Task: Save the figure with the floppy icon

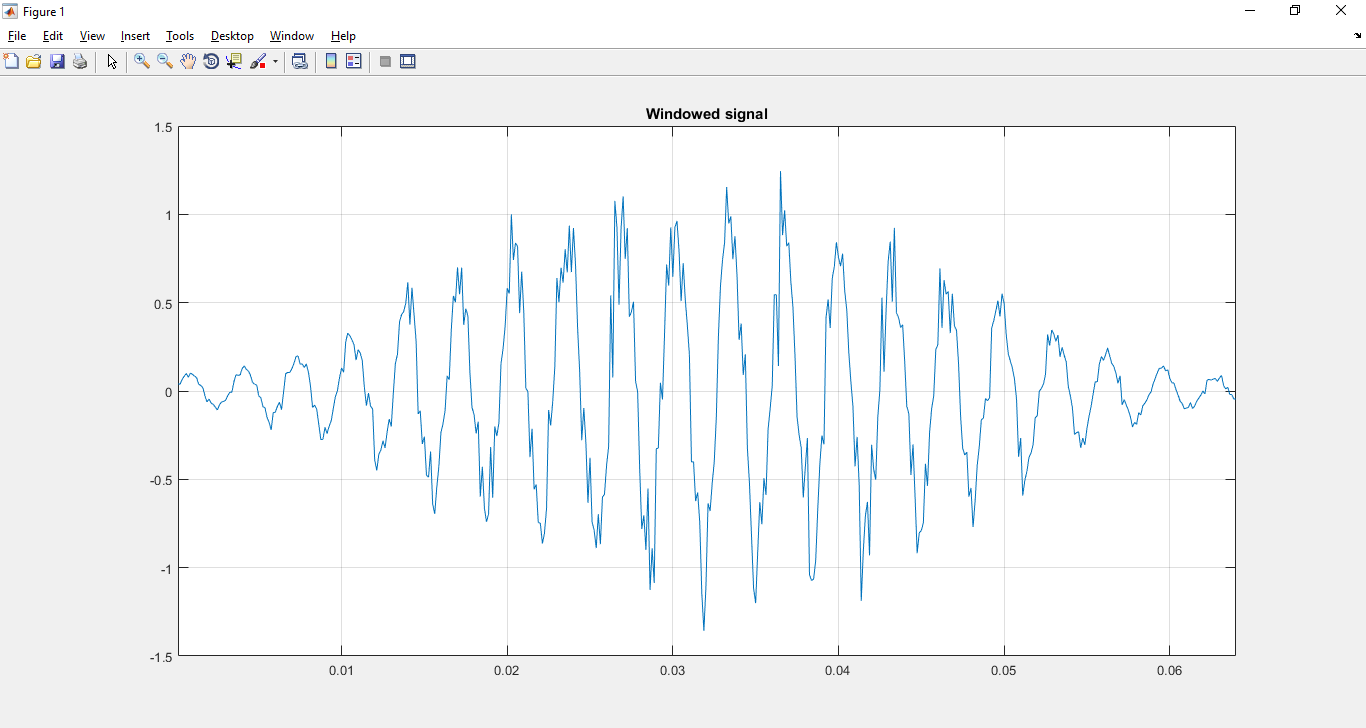Action: (x=57, y=61)
